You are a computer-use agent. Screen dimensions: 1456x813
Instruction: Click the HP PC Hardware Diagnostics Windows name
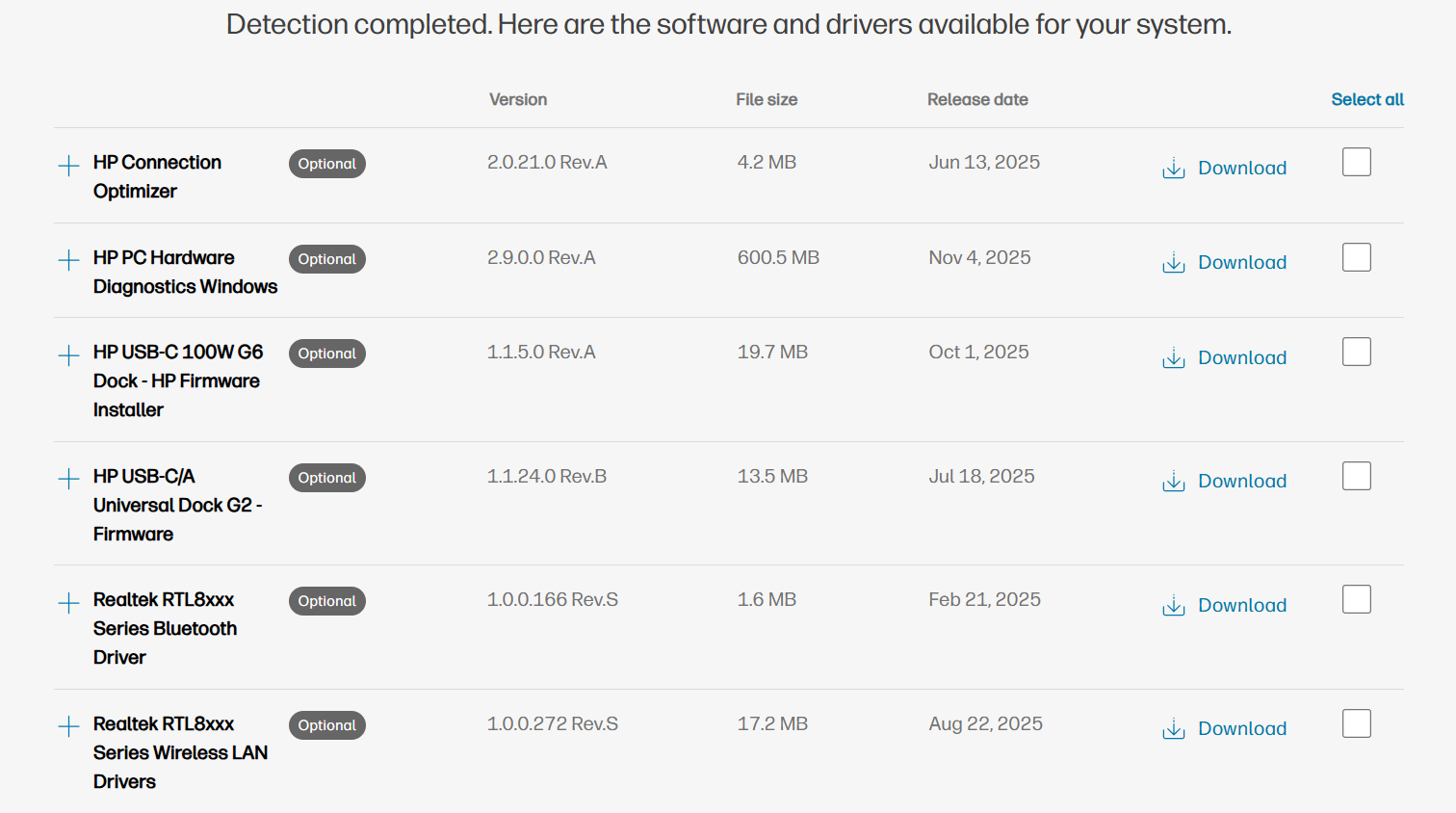[185, 272]
